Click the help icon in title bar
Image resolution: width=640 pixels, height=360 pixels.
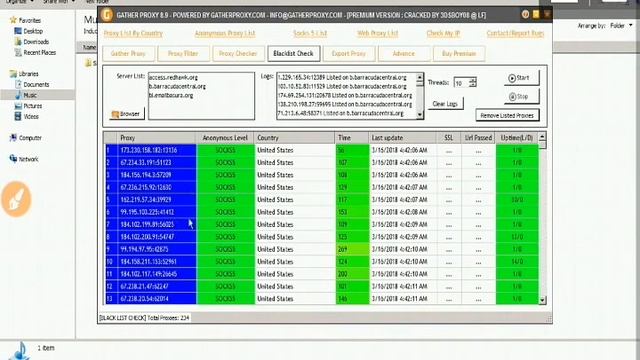click(525, 15)
